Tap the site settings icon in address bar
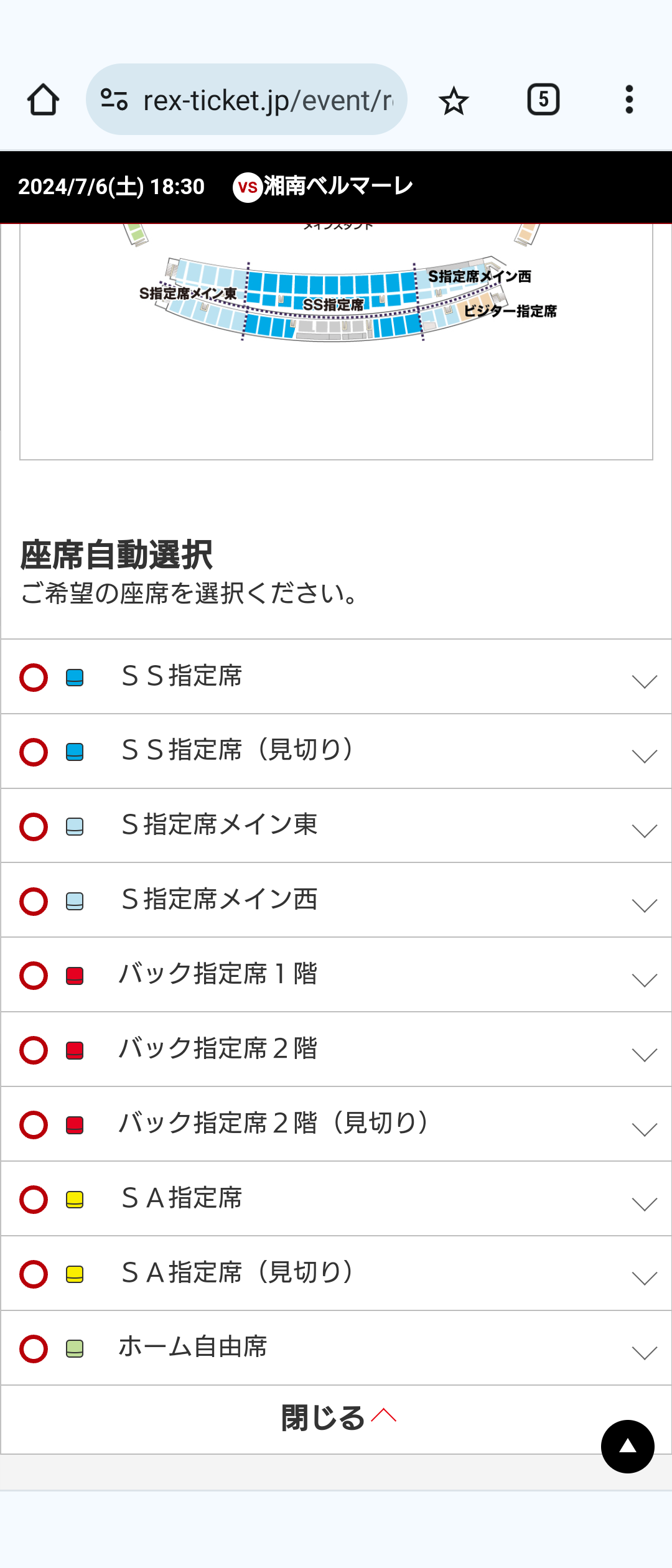 [114, 100]
